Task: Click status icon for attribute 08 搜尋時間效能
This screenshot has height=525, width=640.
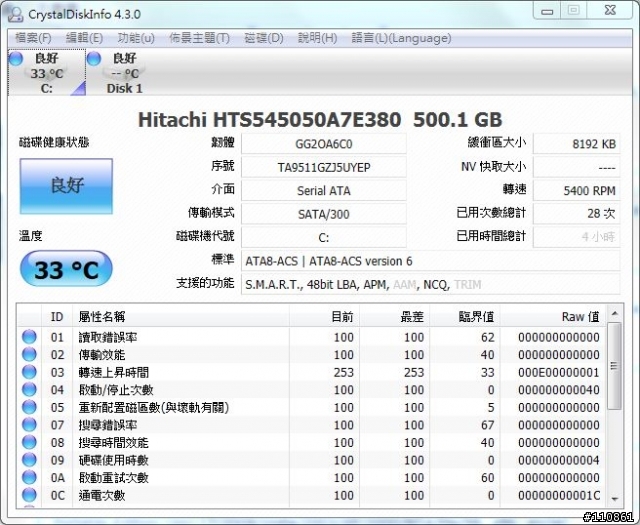Action: [29, 442]
